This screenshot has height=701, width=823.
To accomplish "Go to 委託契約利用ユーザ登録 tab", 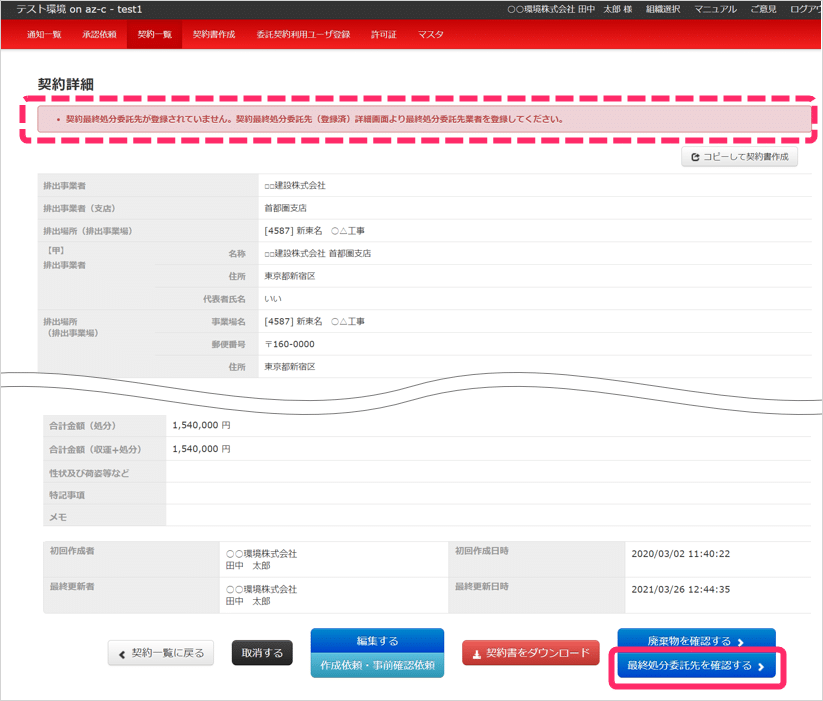I will (303, 35).
